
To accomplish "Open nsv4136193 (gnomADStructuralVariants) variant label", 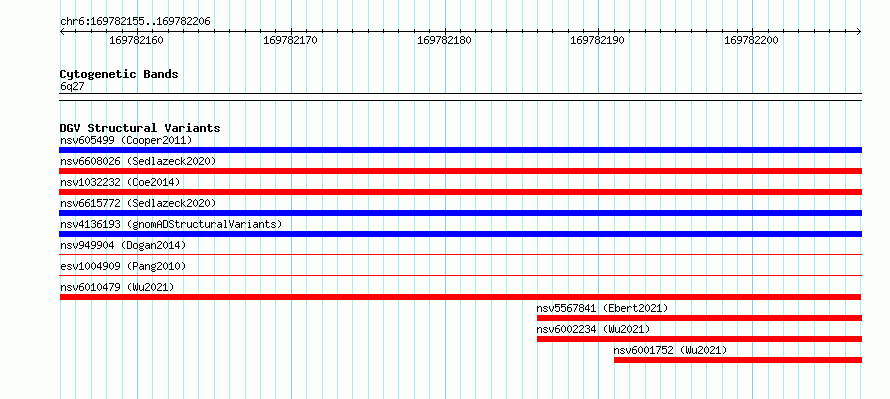I will (171, 224).
